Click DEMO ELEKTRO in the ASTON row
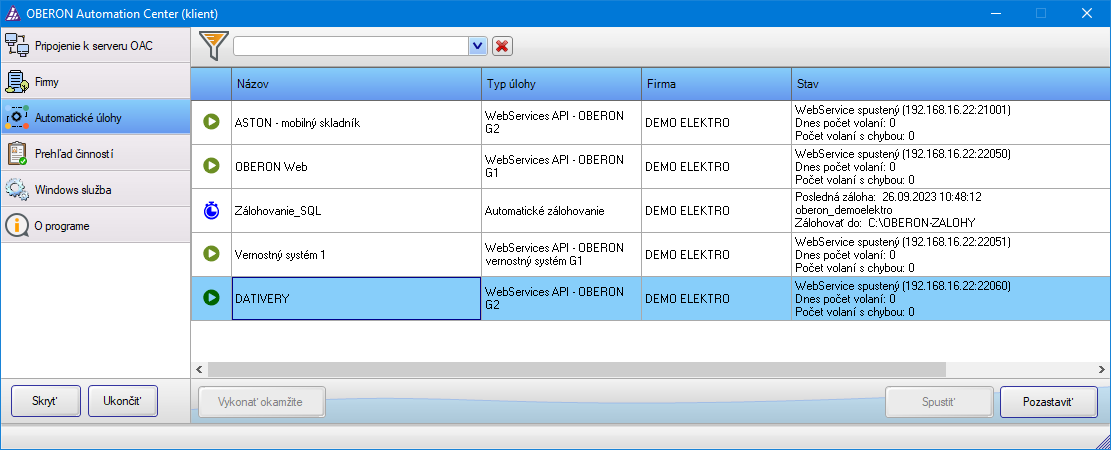This screenshot has height=450, width=1111. click(716, 123)
